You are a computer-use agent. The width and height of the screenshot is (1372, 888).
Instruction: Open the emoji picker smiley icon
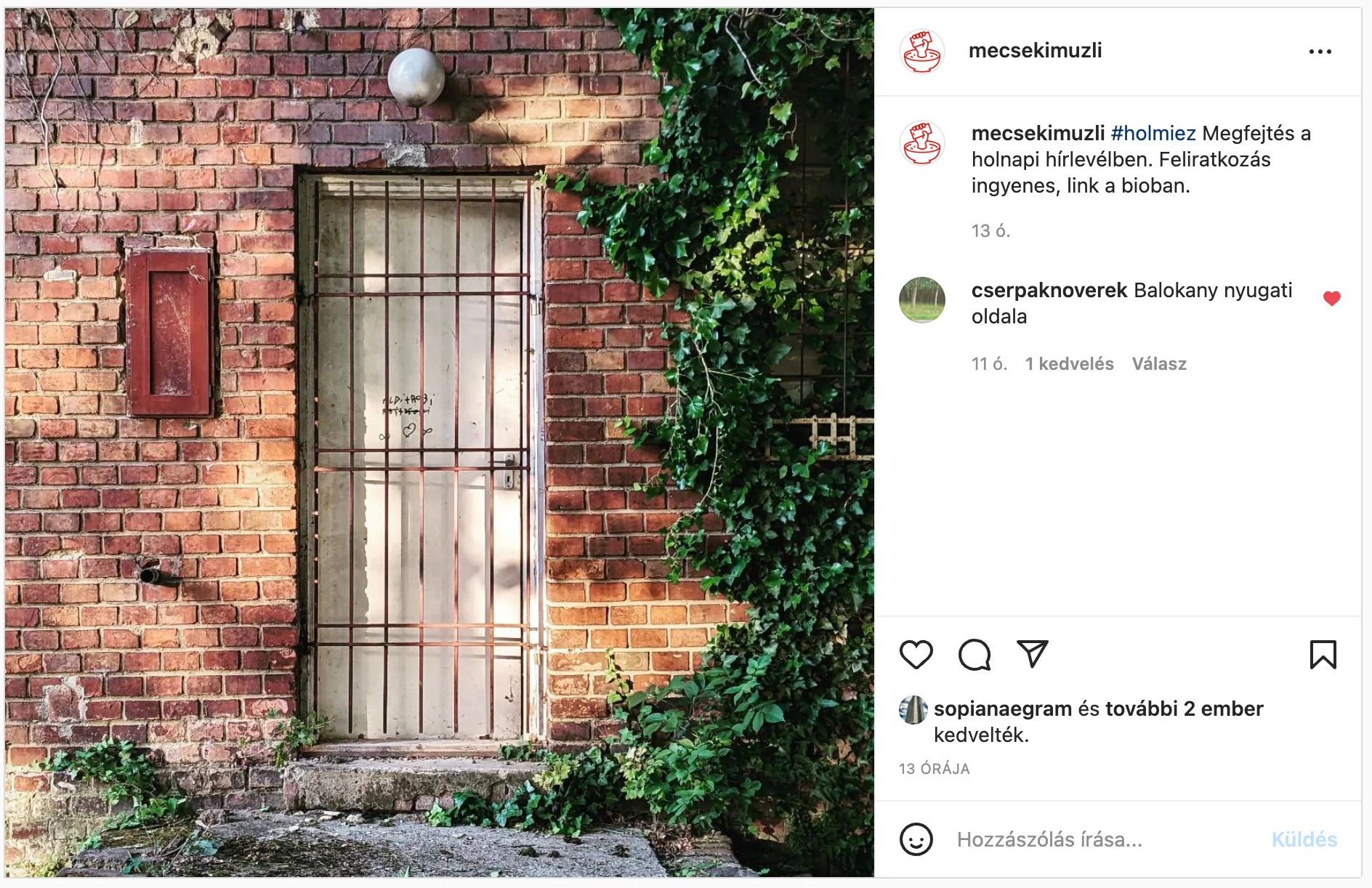tap(916, 839)
